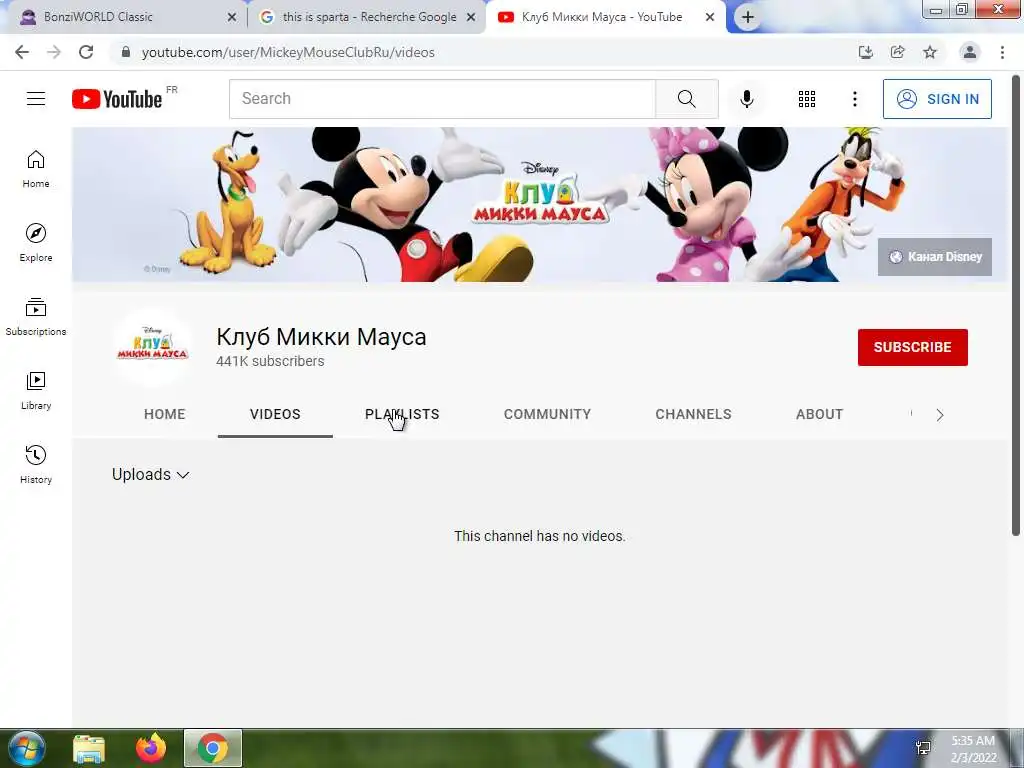1024x768 pixels.
Task: Click the channel avatar image
Action: click(x=153, y=347)
